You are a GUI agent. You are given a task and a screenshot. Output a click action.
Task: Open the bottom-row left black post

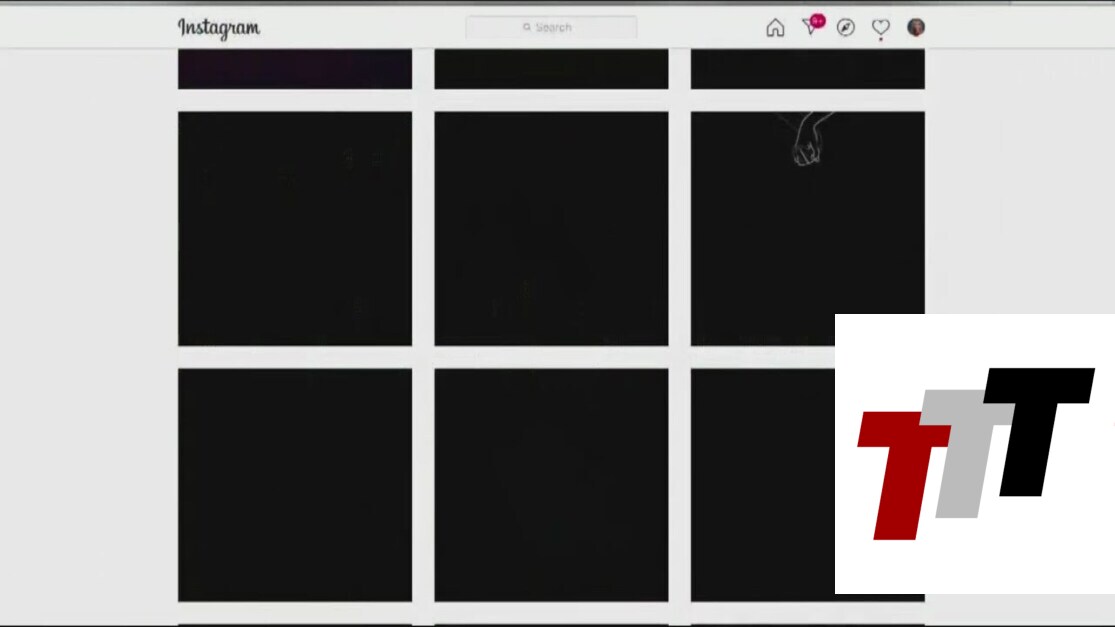pyautogui.click(x=295, y=485)
